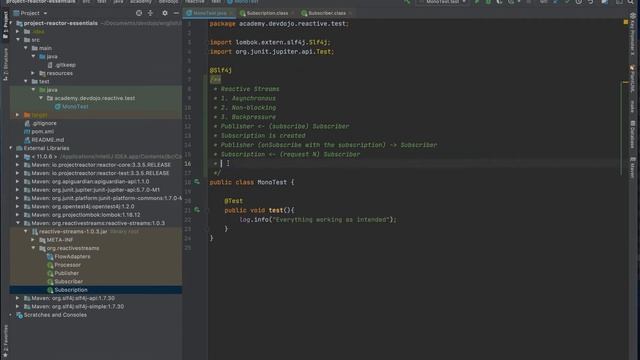The width and height of the screenshot is (640, 360).
Task: Collapse the org.reactivestreams package arrow
Action: (33, 248)
